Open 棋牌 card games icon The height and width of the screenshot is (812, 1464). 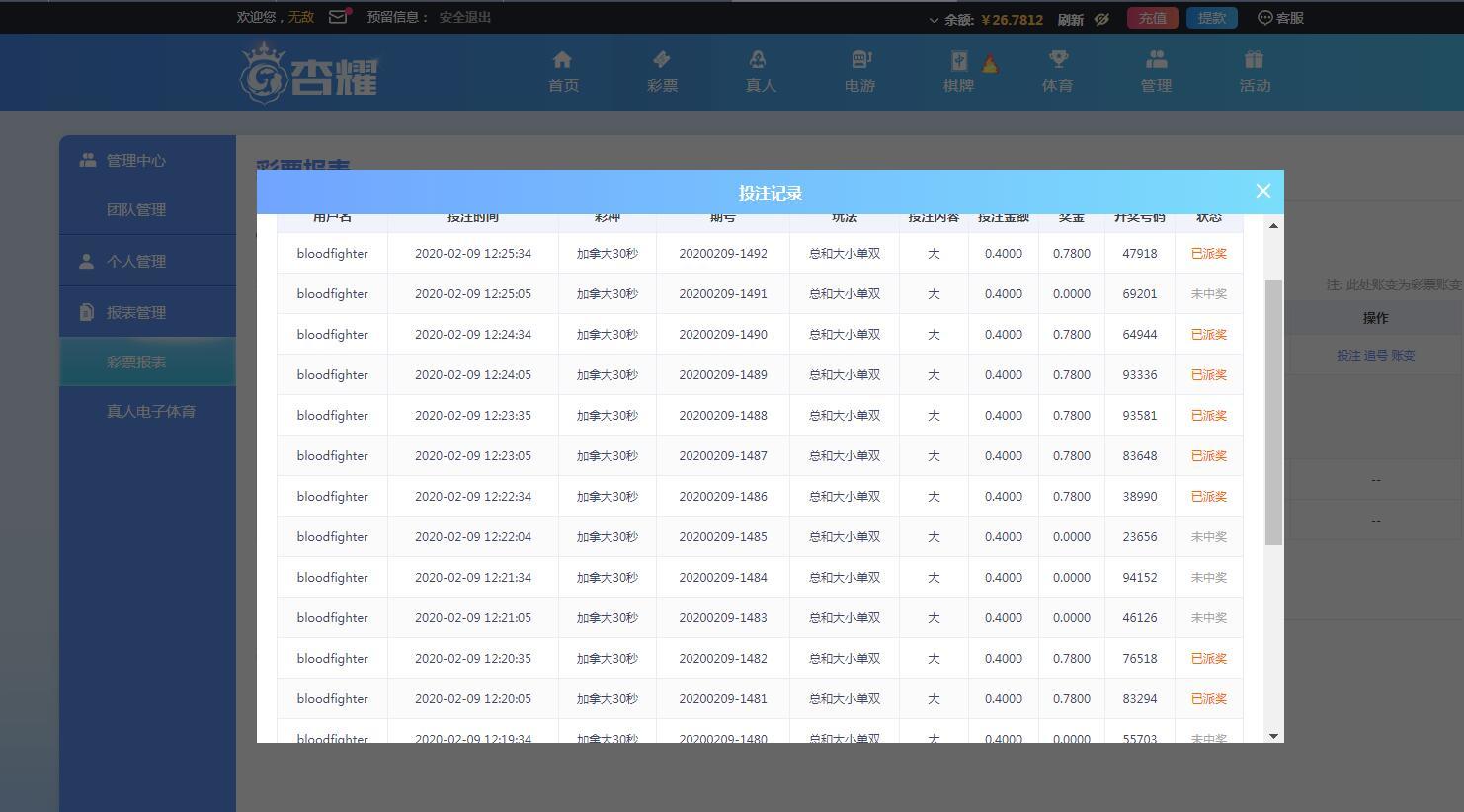[958, 60]
